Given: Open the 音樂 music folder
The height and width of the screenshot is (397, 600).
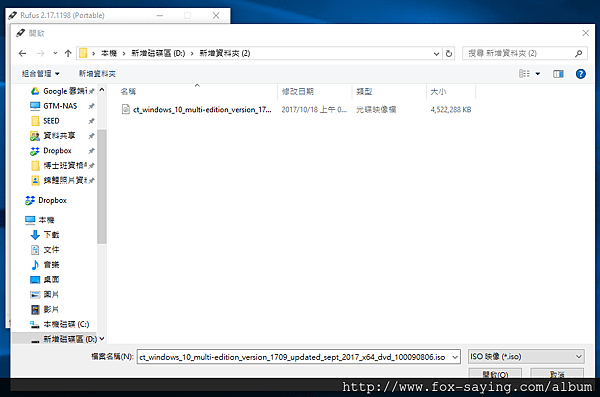Looking at the screenshot, I should click(45, 265).
